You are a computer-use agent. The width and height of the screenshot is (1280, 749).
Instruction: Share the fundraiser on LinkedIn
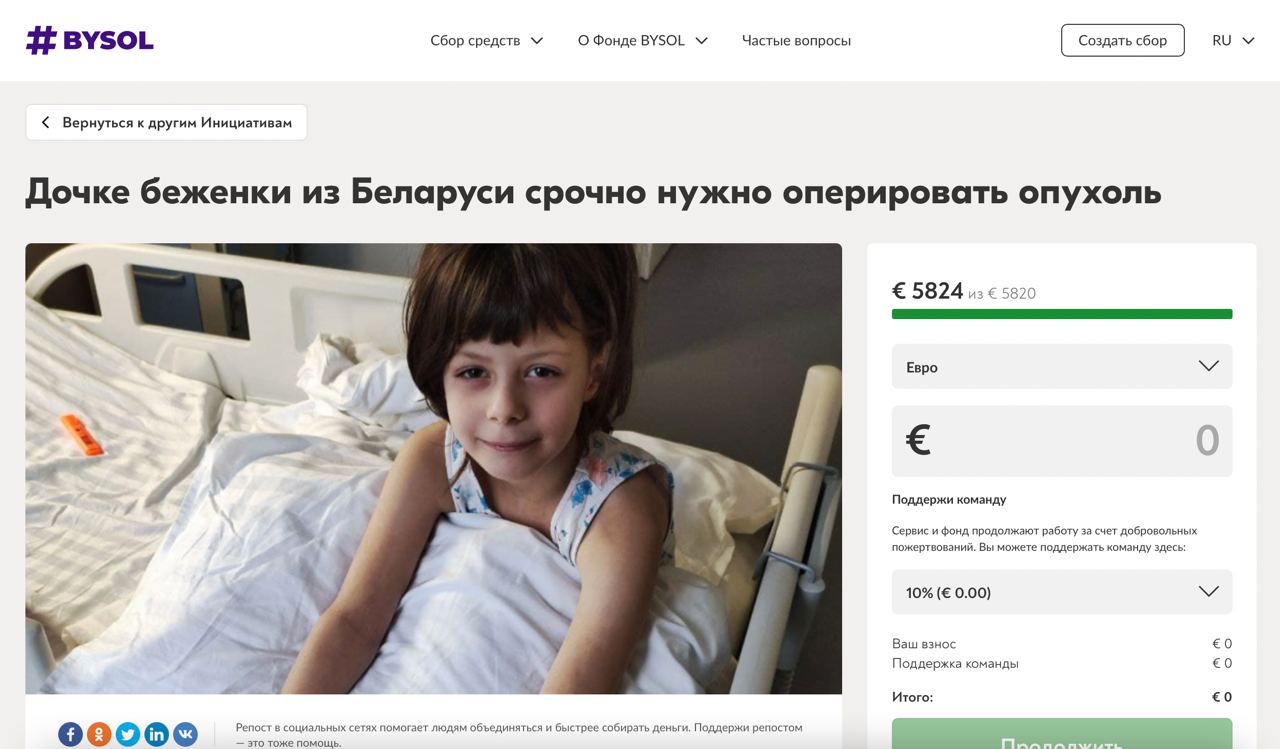coord(157,734)
